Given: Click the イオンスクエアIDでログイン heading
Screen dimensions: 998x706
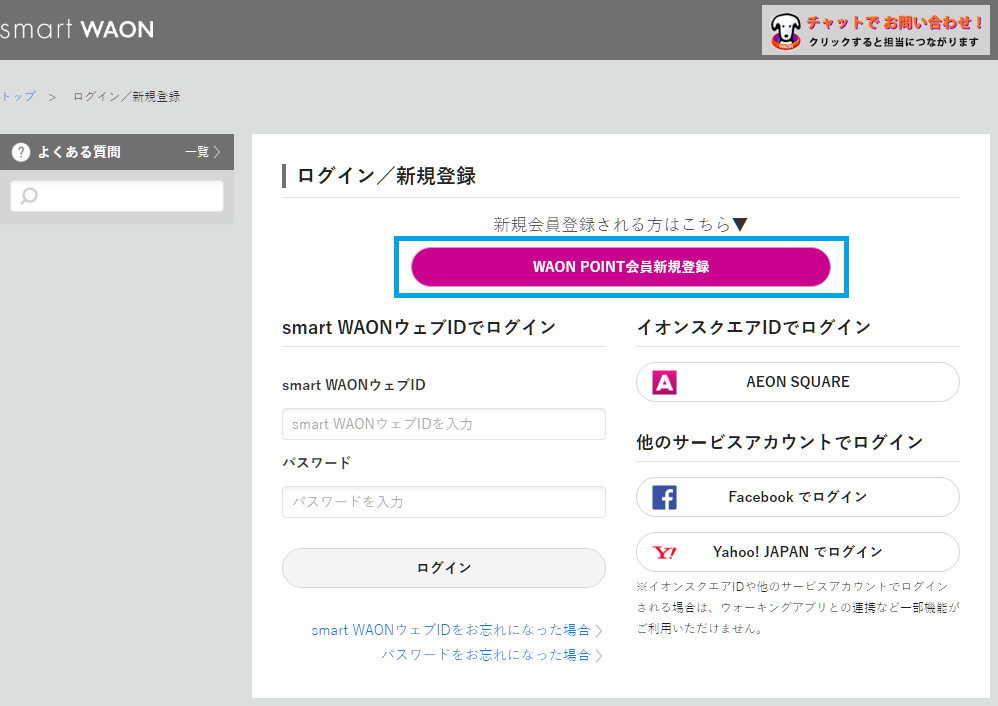Looking at the screenshot, I should (x=754, y=327).
